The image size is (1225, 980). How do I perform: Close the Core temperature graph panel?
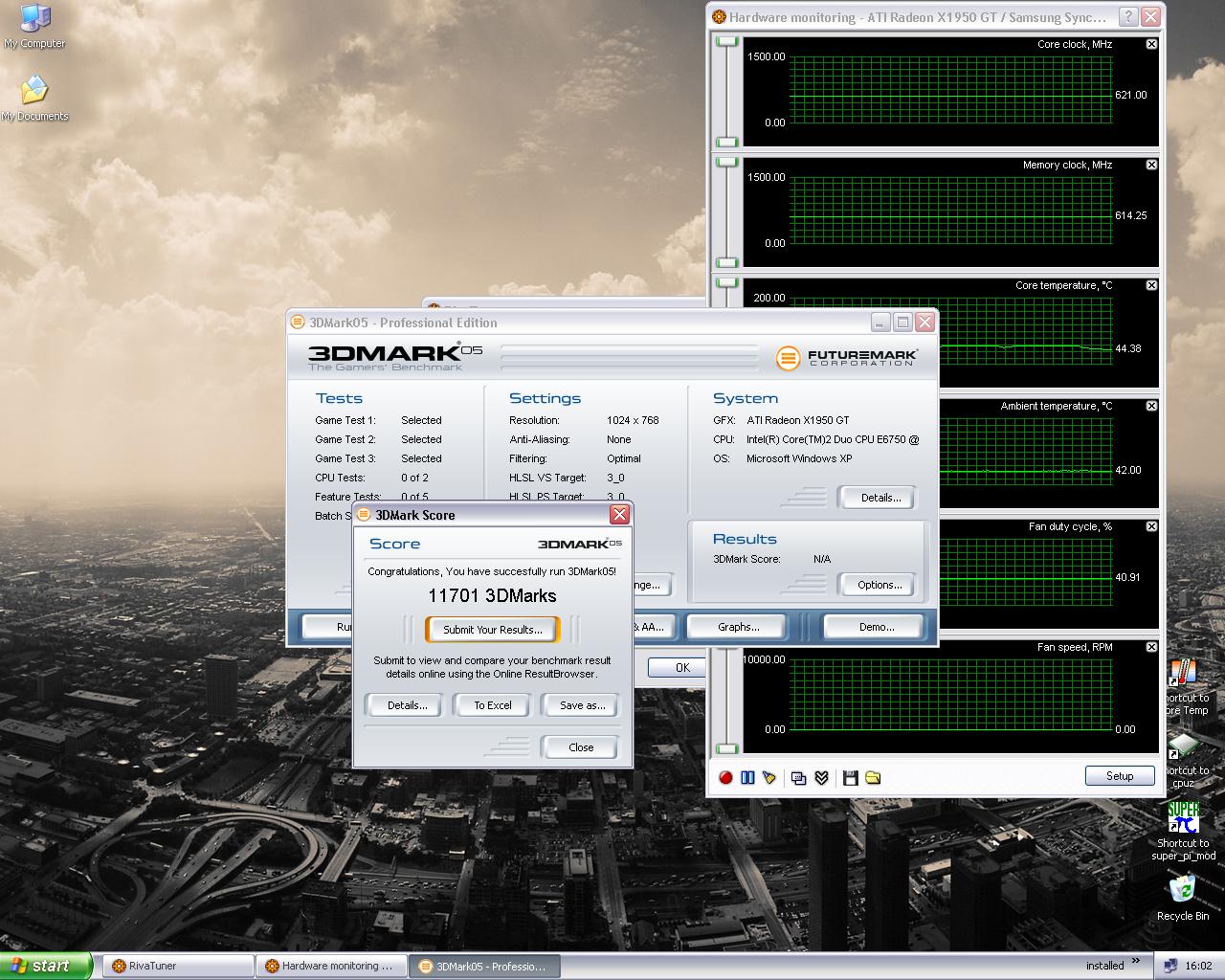pyautogui.click(x=1151, y=285)
